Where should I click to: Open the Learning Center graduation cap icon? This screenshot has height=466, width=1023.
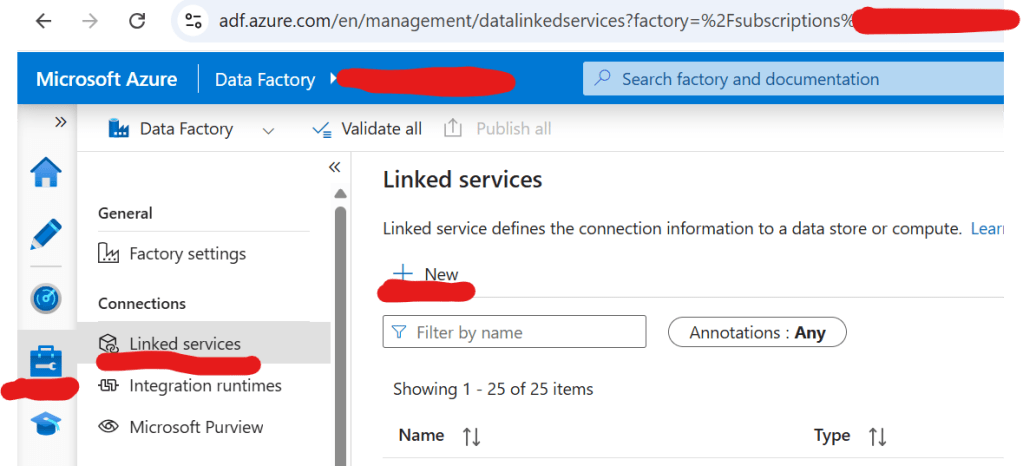click(46, 423)
